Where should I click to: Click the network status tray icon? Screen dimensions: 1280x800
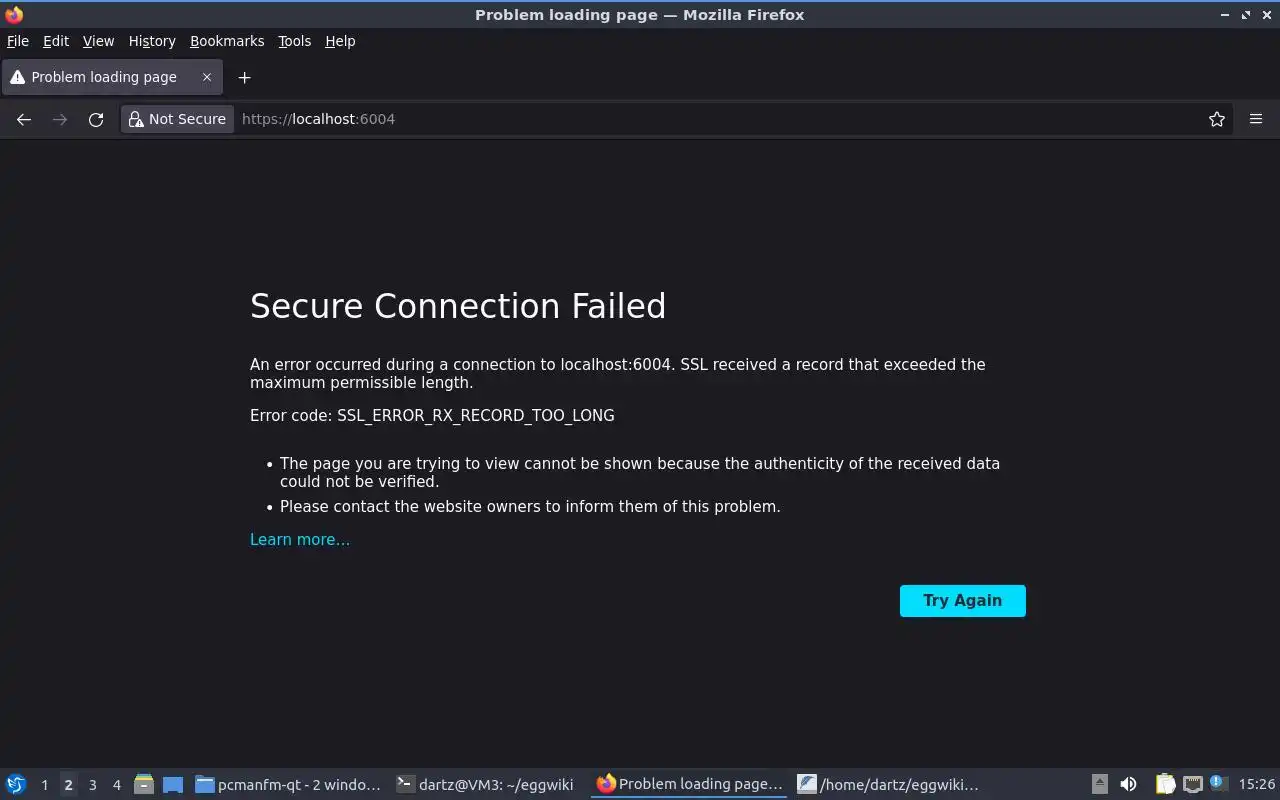point(1192,784)
